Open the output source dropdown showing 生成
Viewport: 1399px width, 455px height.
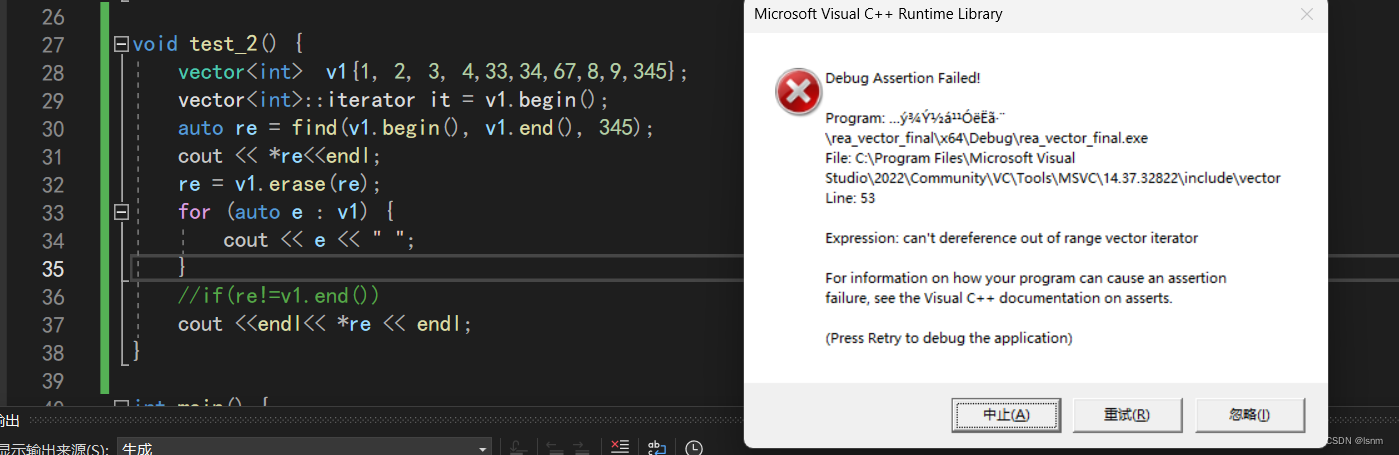tap(304, 449)
